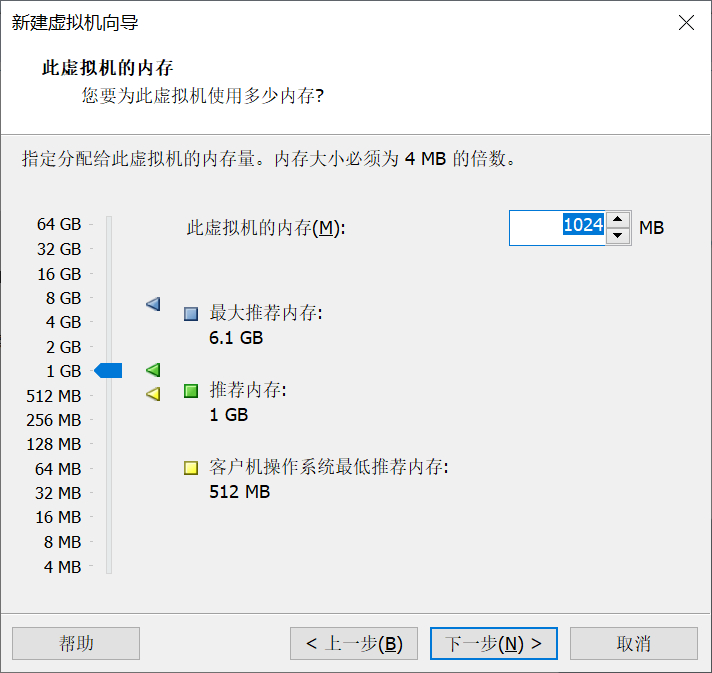The width and height of the screenshot is (712, 673).
Task: Click the yellow minimum recommended memory arrow marker
Action: pos(153,394)
